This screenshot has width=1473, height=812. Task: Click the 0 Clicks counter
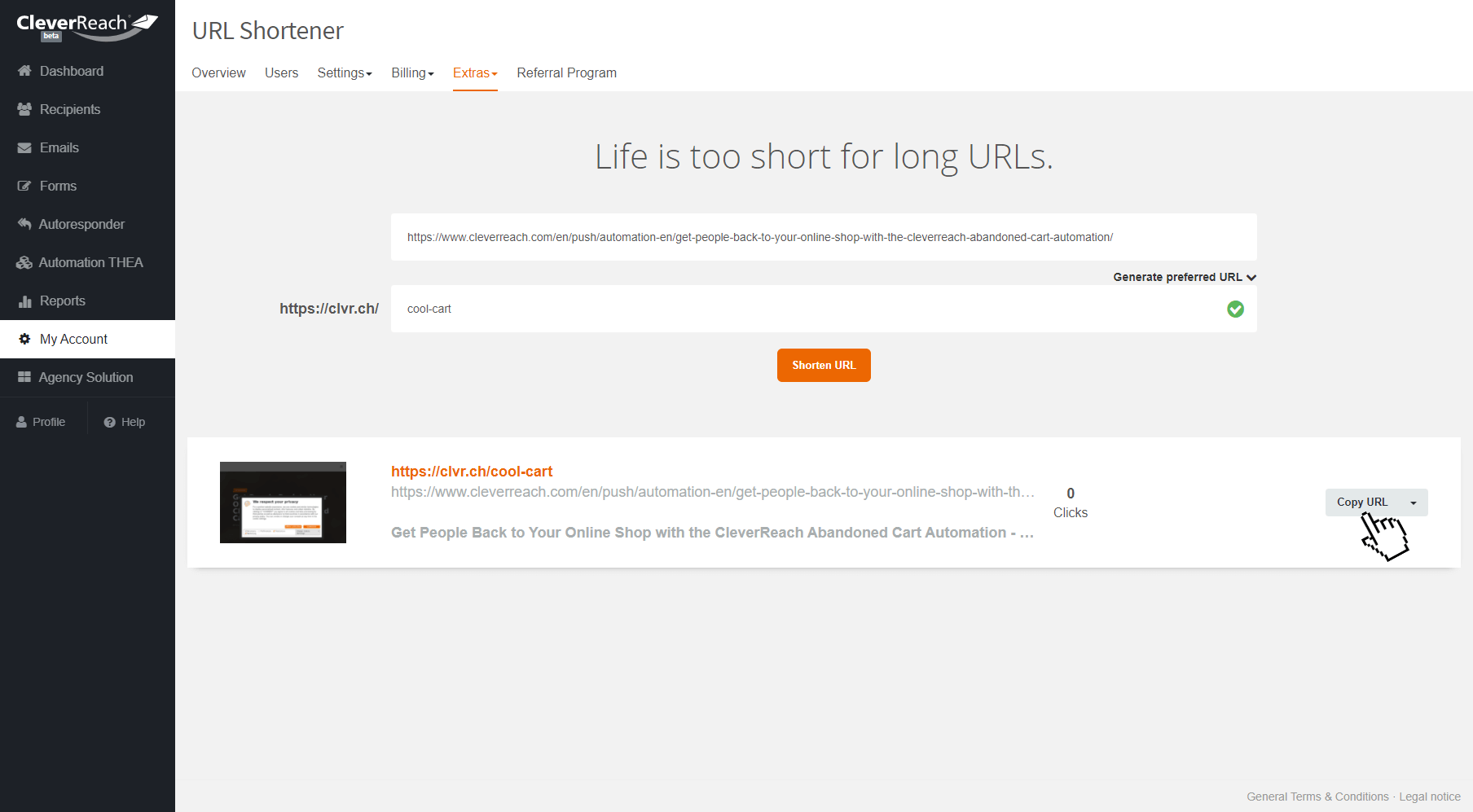pyautogui.click(x=1071, y=503)
